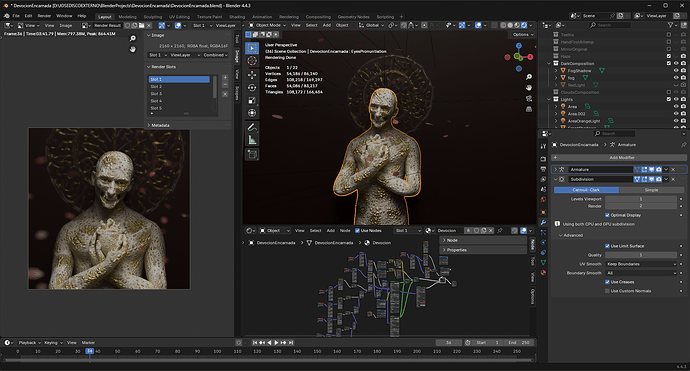
Task: Open the Render menu
Action: point(44,16)
